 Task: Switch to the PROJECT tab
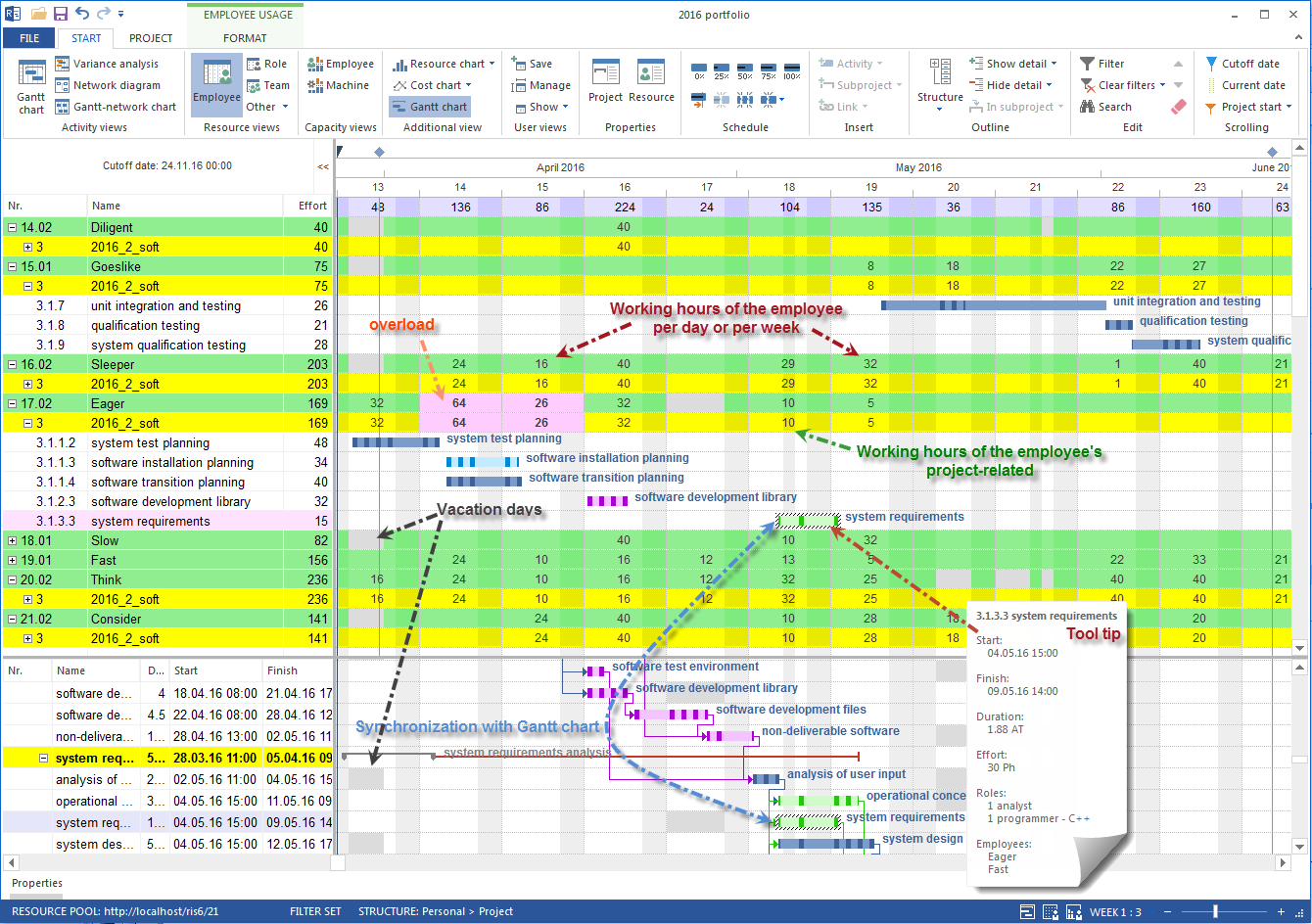point(151,38)
